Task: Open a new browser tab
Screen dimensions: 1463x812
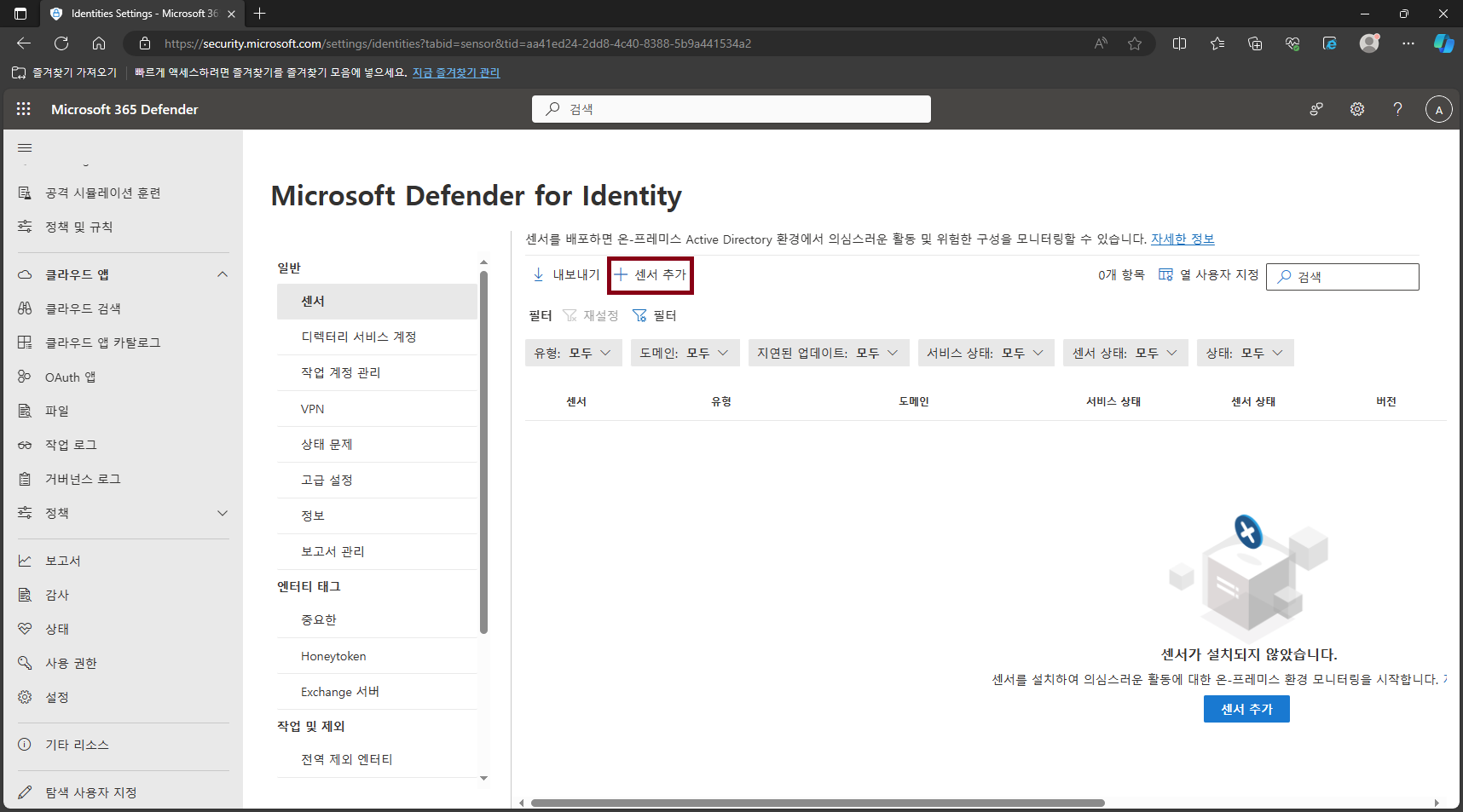Action: (x=260, y=14)
